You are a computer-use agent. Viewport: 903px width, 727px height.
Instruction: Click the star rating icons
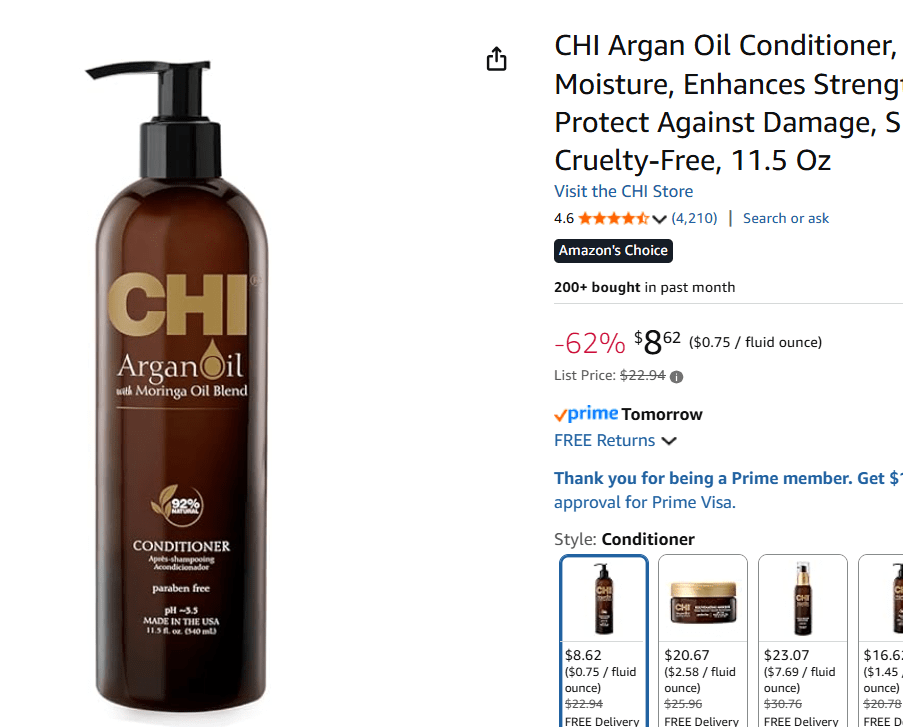pos(614,218)
